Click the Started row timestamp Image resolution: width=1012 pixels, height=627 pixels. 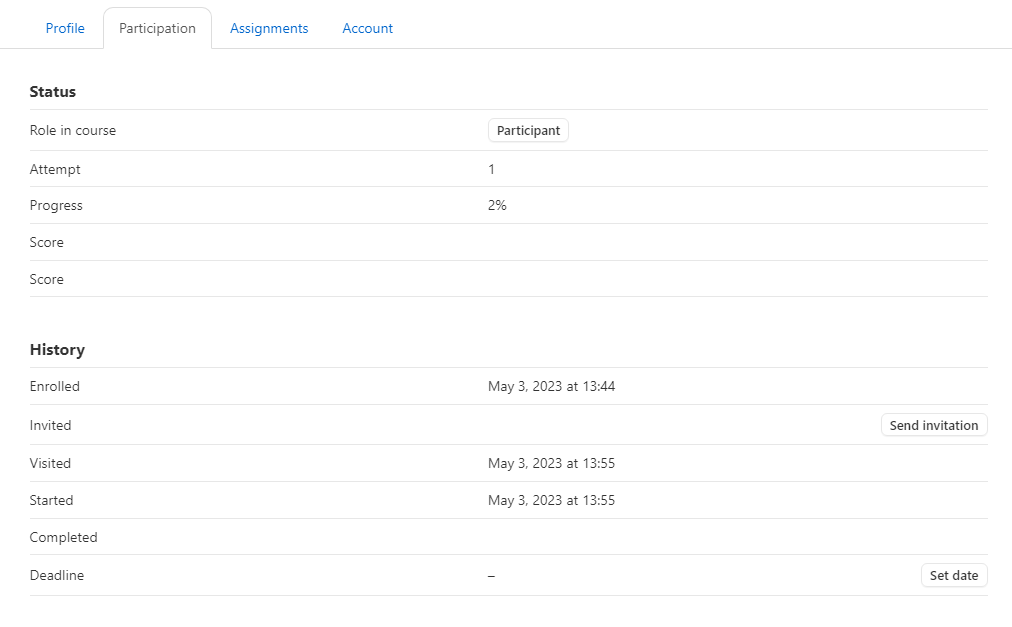coord(551,501)
